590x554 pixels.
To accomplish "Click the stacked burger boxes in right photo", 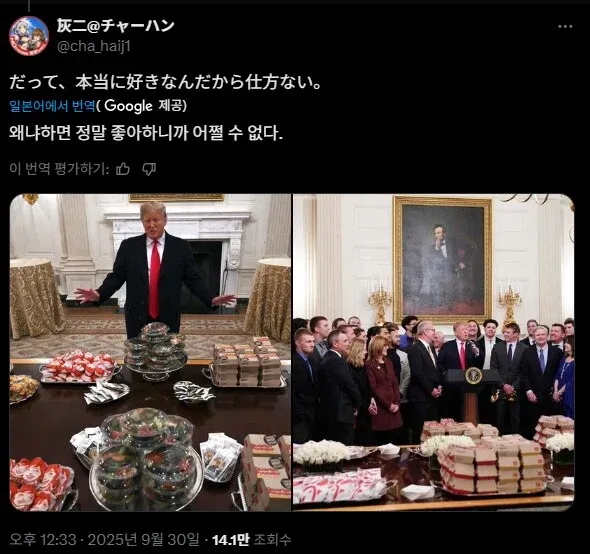I will (492, 466).
